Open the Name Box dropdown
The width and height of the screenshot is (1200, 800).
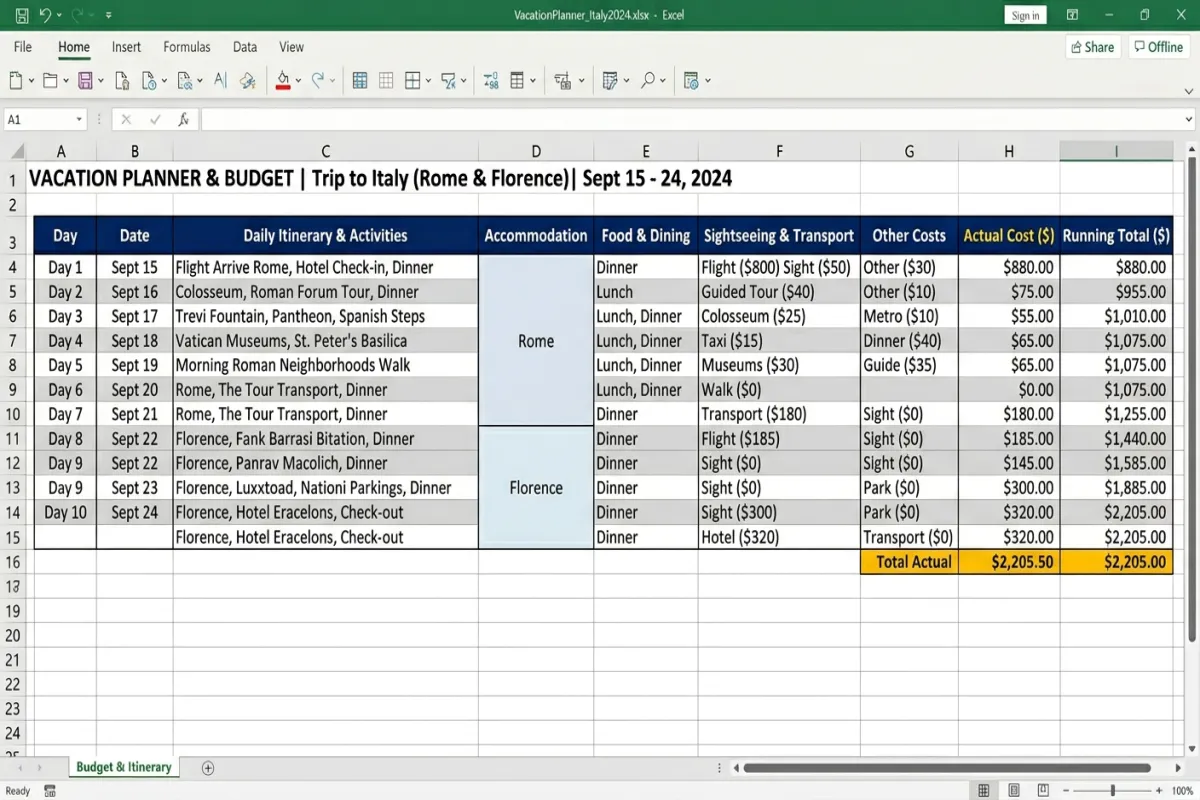tap(80, 118)
